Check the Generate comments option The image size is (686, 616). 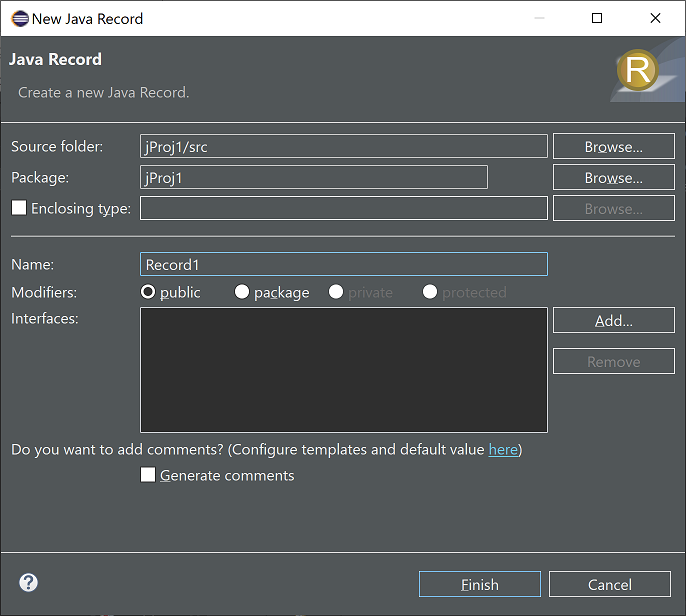[148, 475]
